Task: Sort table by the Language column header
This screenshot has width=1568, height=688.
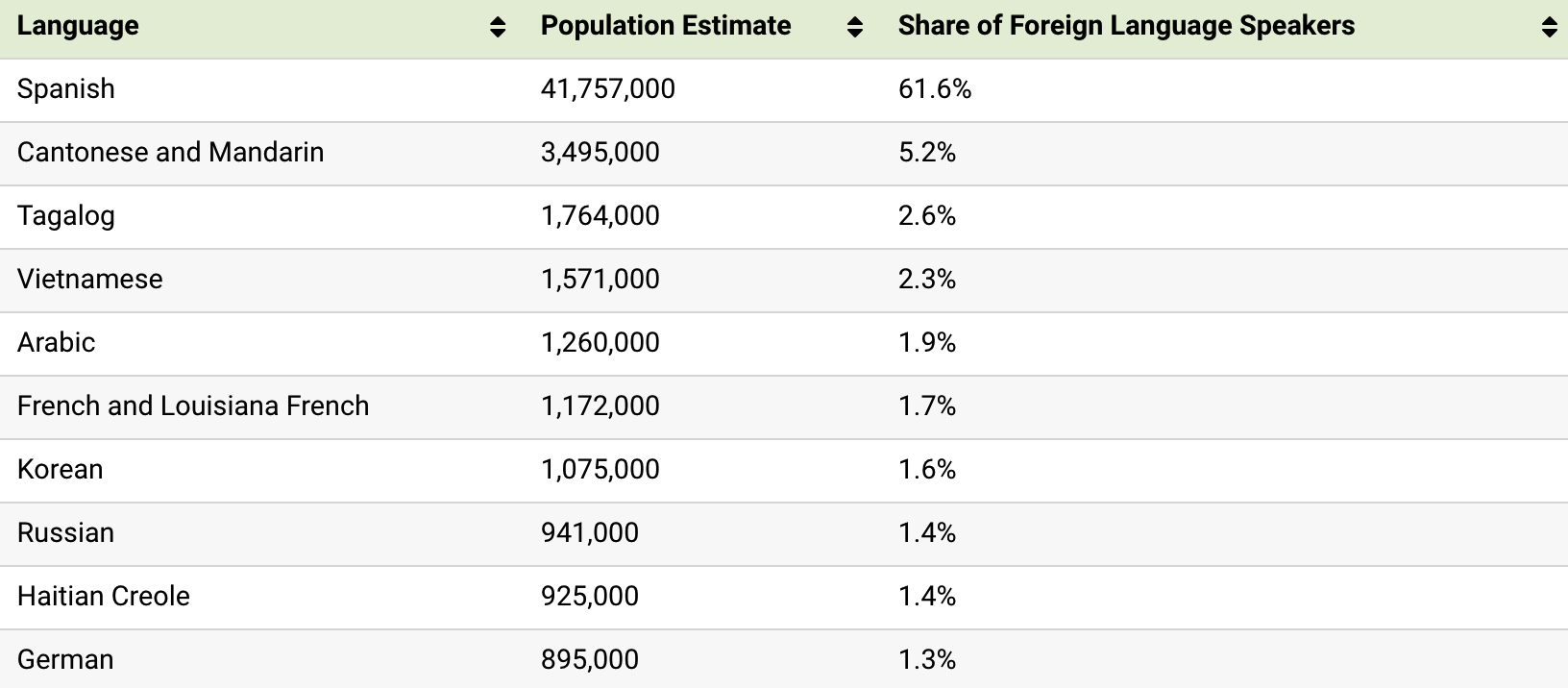Action: tap(78, 26)
